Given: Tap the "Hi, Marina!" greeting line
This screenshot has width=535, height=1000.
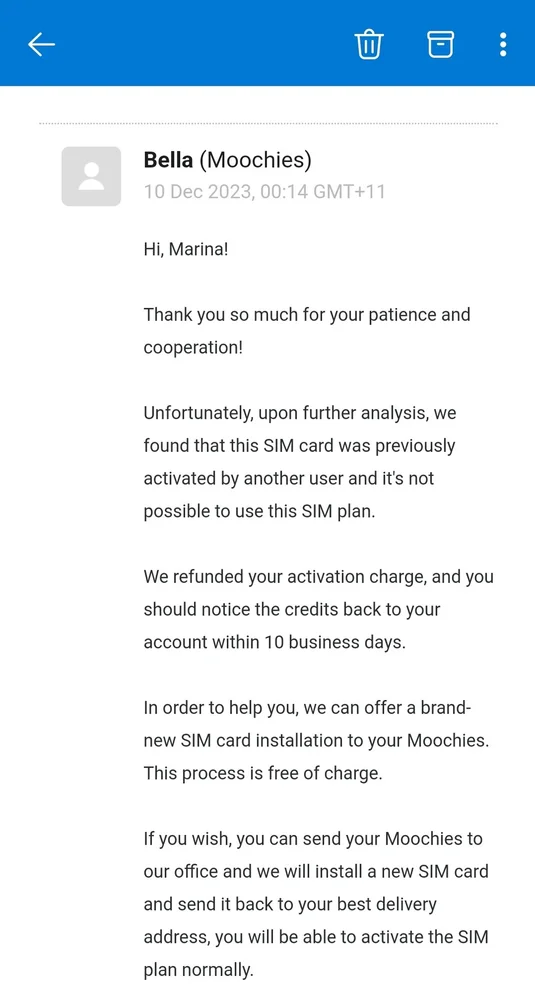Looking at the screenshot, I should tap(186, 249).
